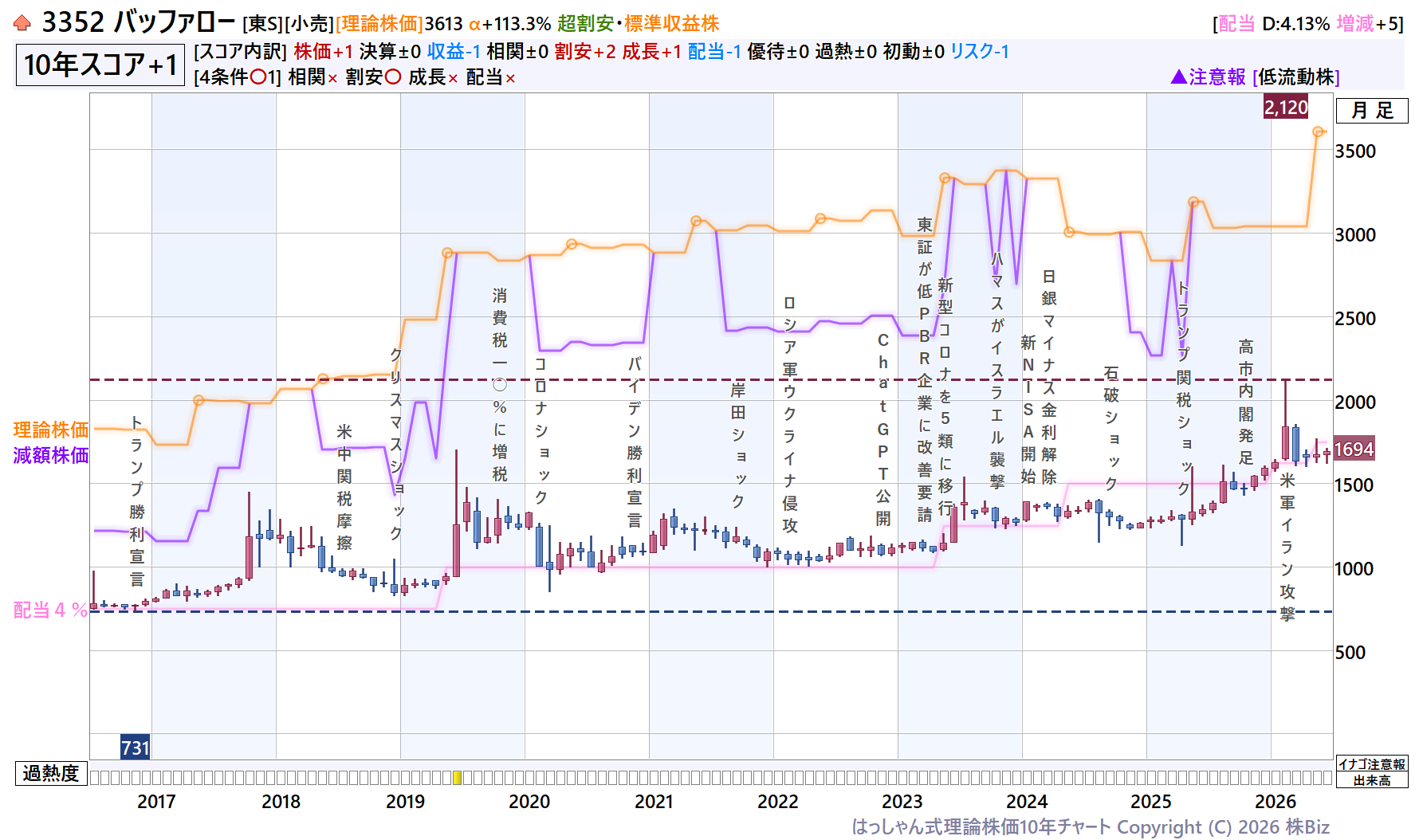Click the 石破ショック event annotation
Viewport: 1419px width, 840px height.
1110,429
